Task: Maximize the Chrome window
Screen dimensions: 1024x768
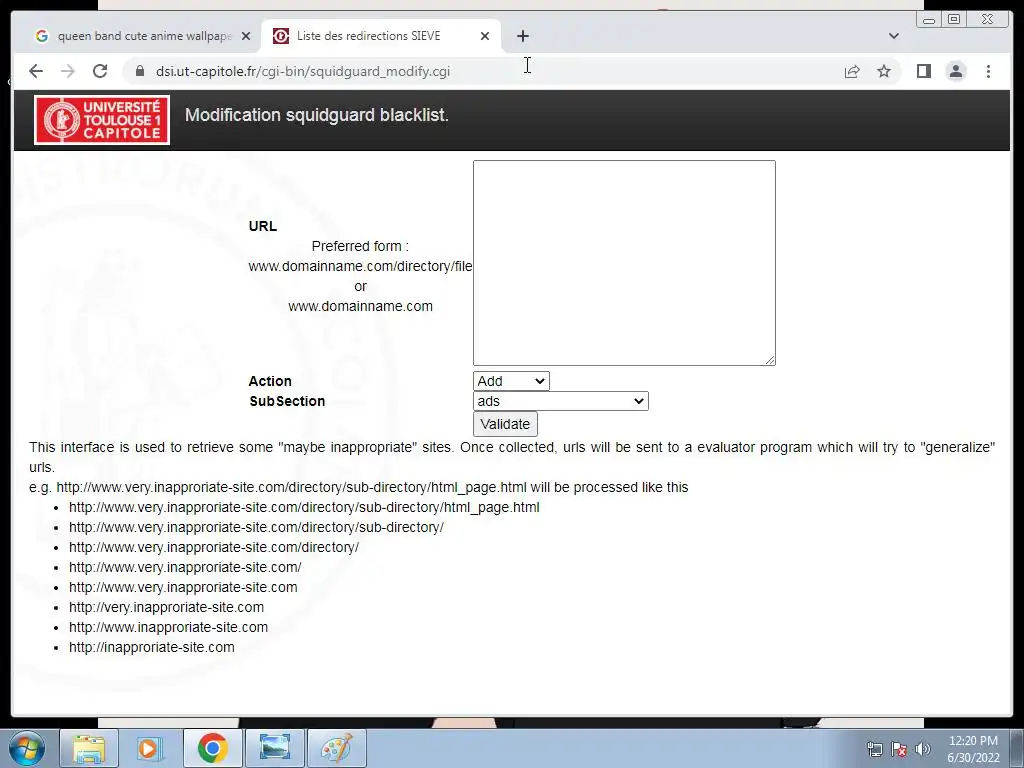Action: 953,20
